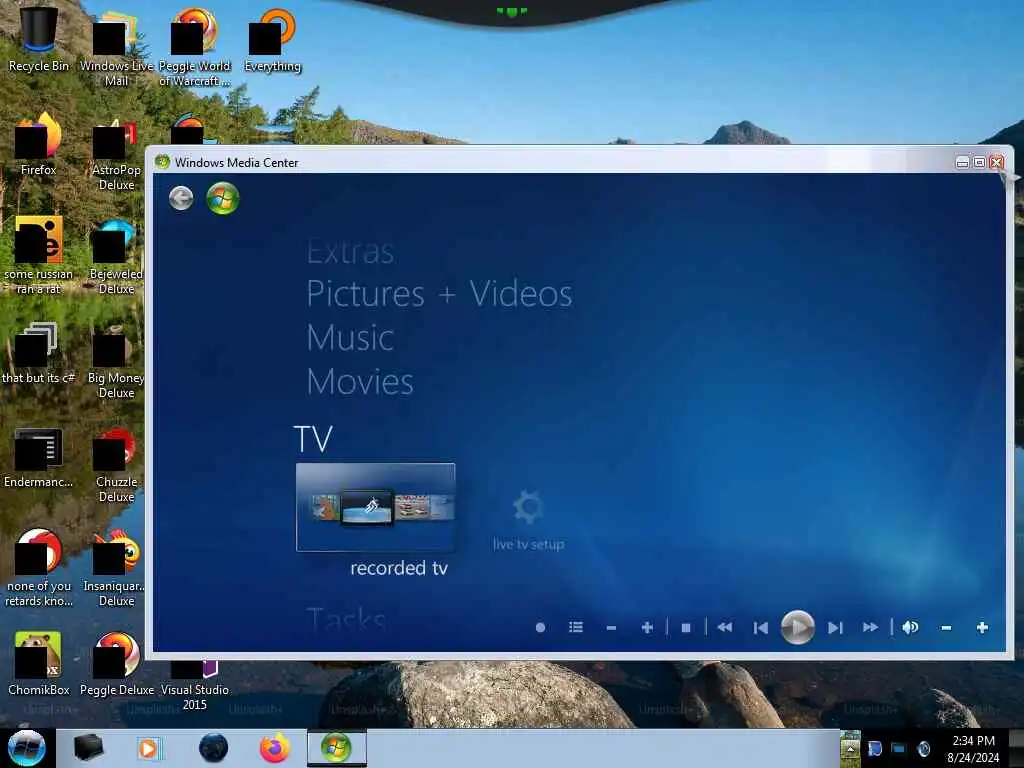The width and height of the screenshot is (1024, 768).
Task: Select Extras in the Media Center menu
Action: (351, 251)
